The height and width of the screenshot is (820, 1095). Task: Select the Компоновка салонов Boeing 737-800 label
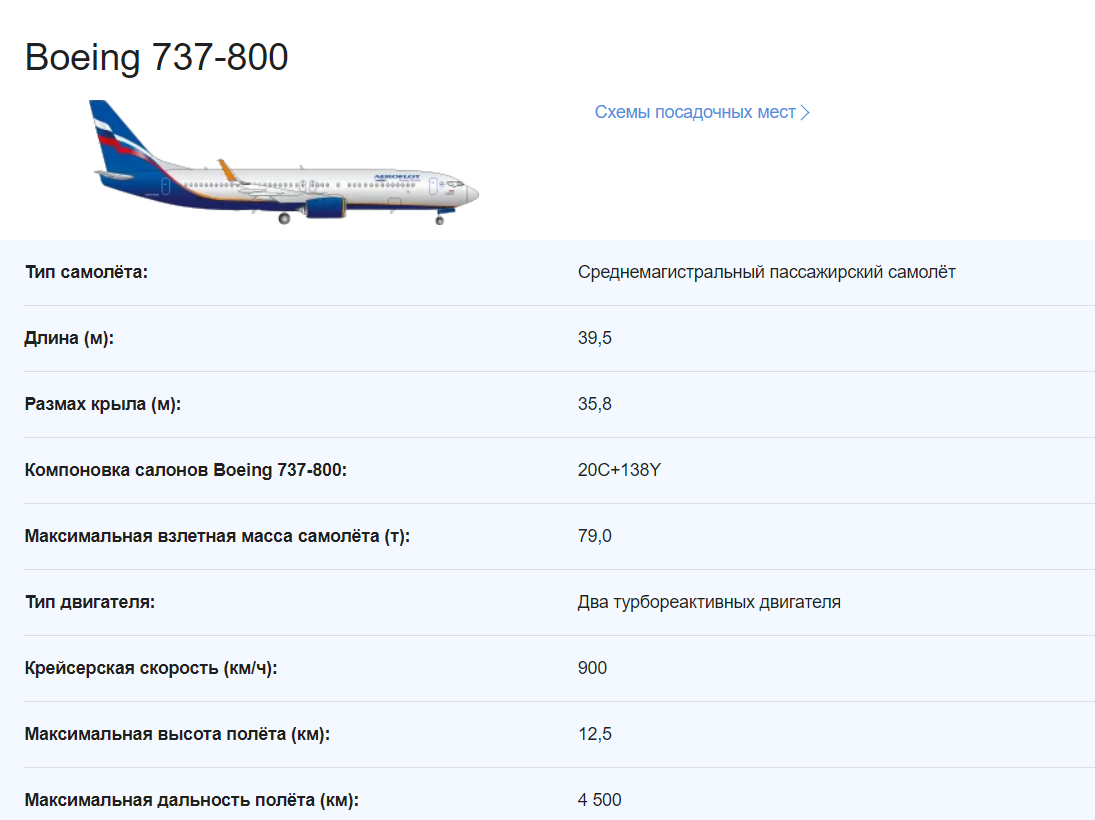(186, 470)
